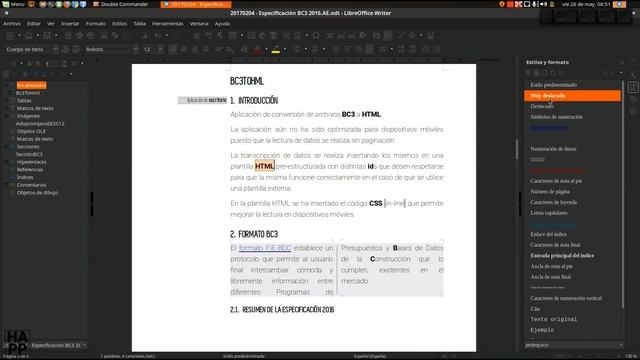This screenshot has height=360, width=640.
Task: Click Español (España) language in status bar
Action: 370,356
